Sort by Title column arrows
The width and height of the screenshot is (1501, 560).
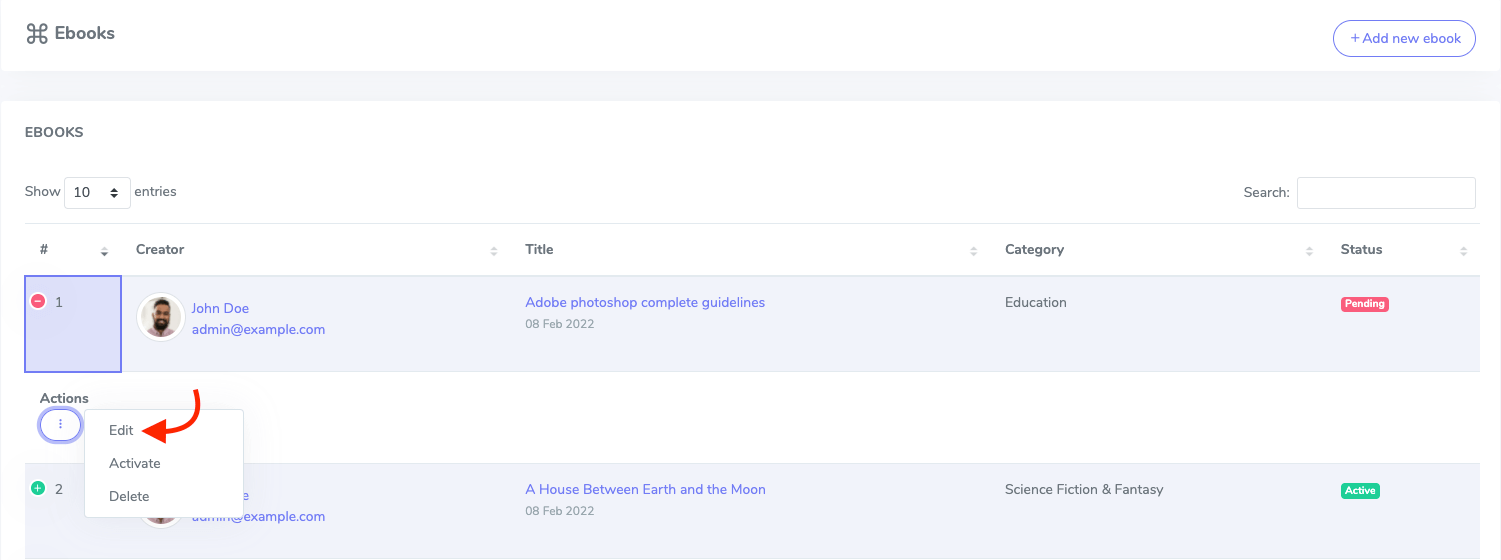tap(973, 250)
